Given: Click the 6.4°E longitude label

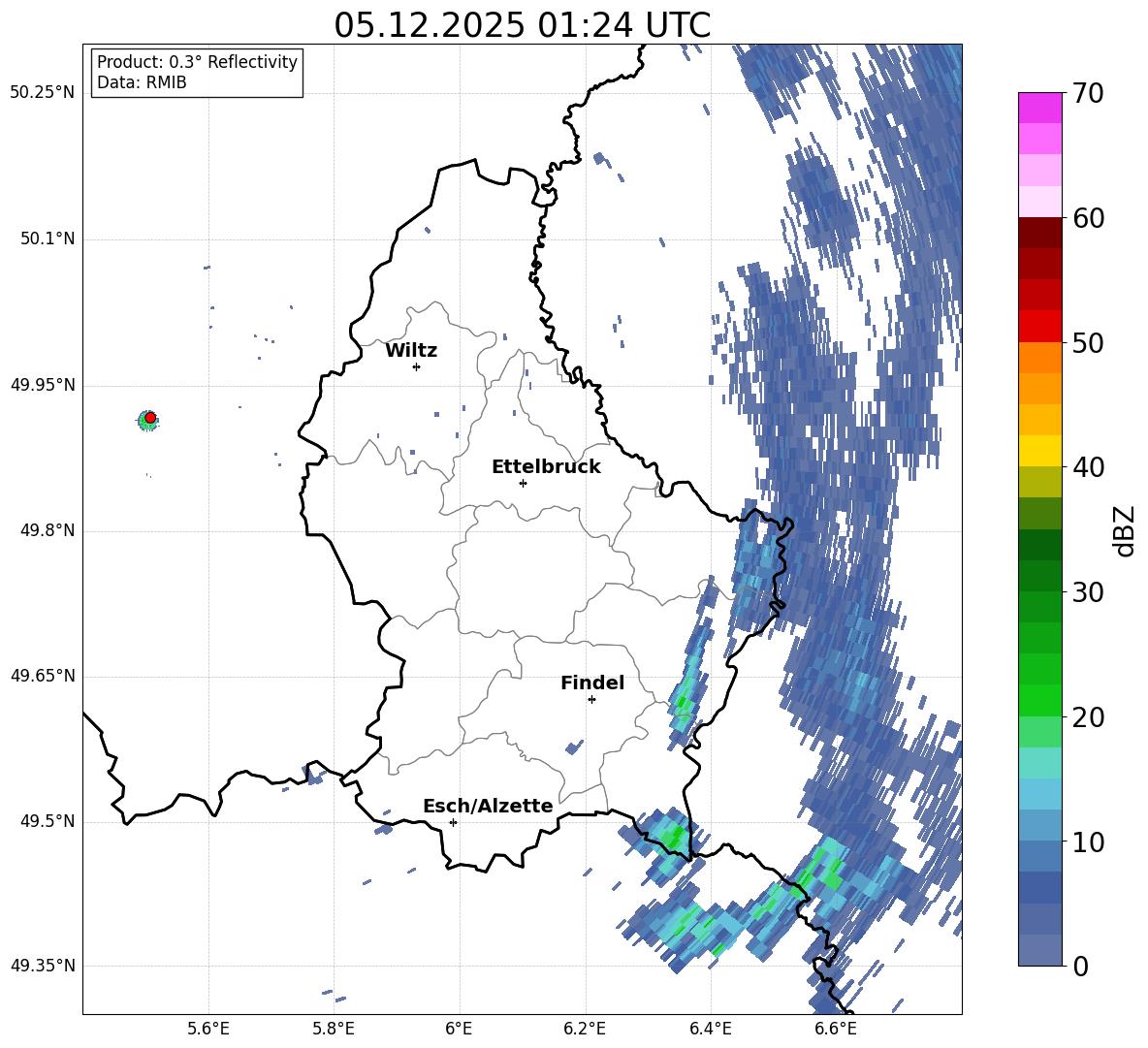Looking at the screenshot, I should (710, 1029).
